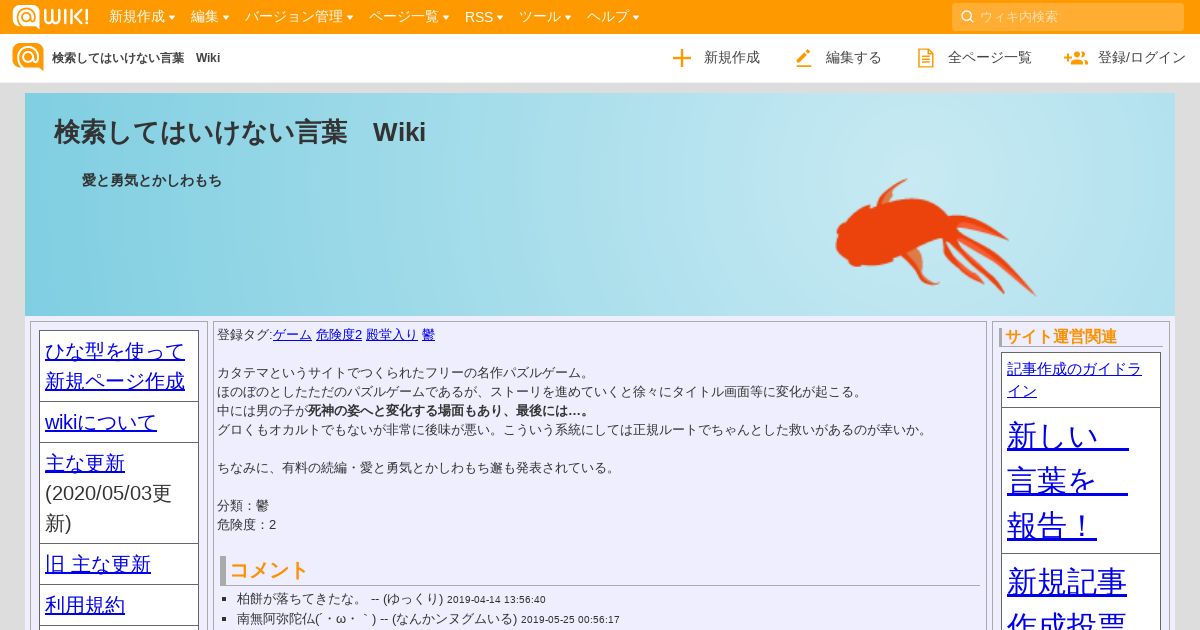Click 編集する in white toolbar

[838, 58]
